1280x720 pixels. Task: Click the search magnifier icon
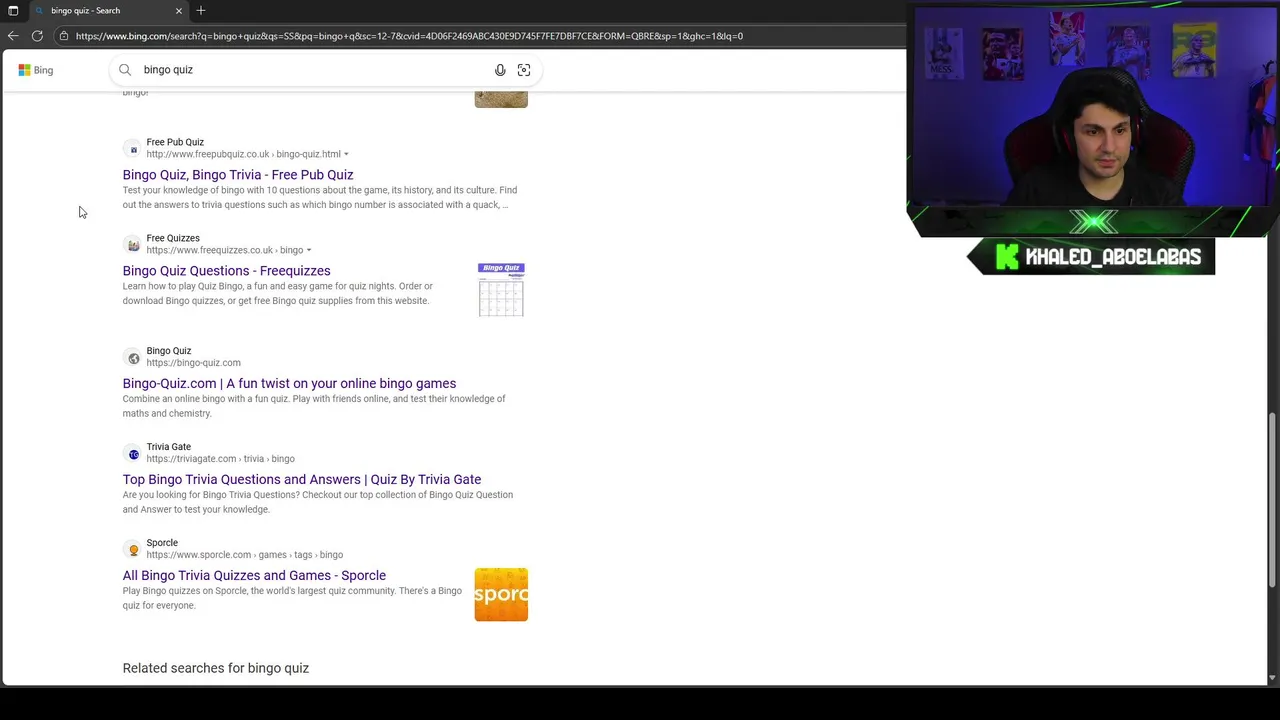point(125,70)
